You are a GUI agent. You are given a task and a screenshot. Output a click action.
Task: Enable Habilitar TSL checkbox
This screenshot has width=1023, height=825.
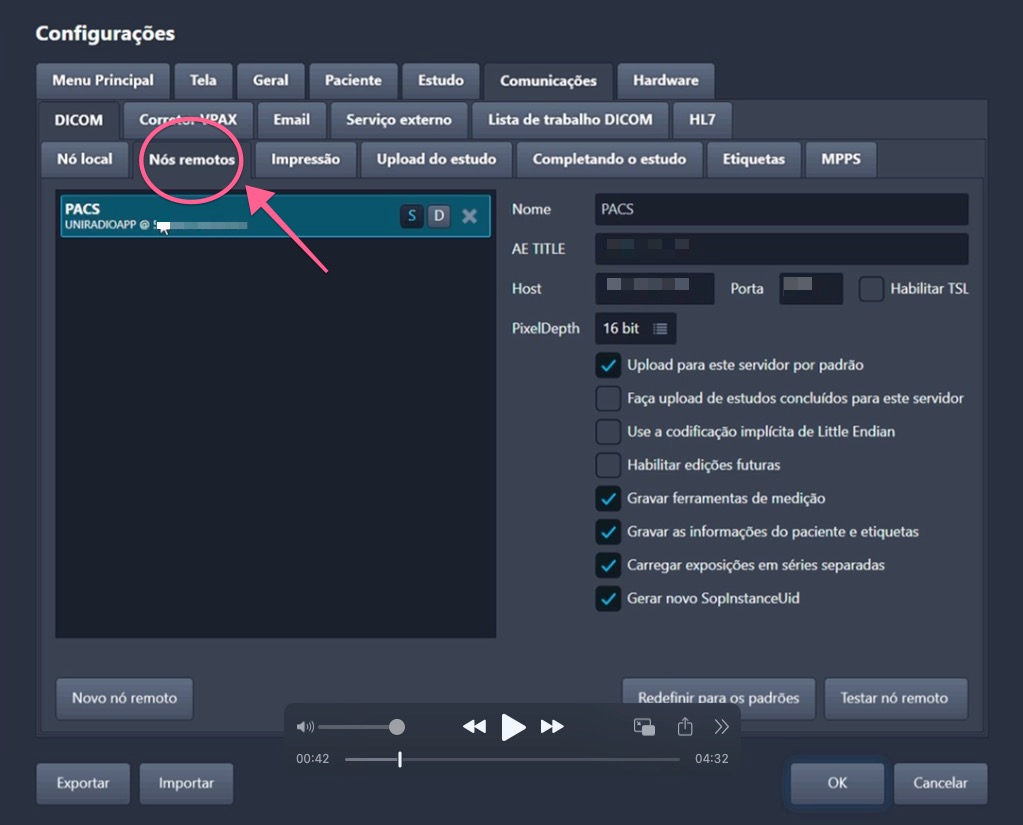pyautogui.click(x=871, y=289)
